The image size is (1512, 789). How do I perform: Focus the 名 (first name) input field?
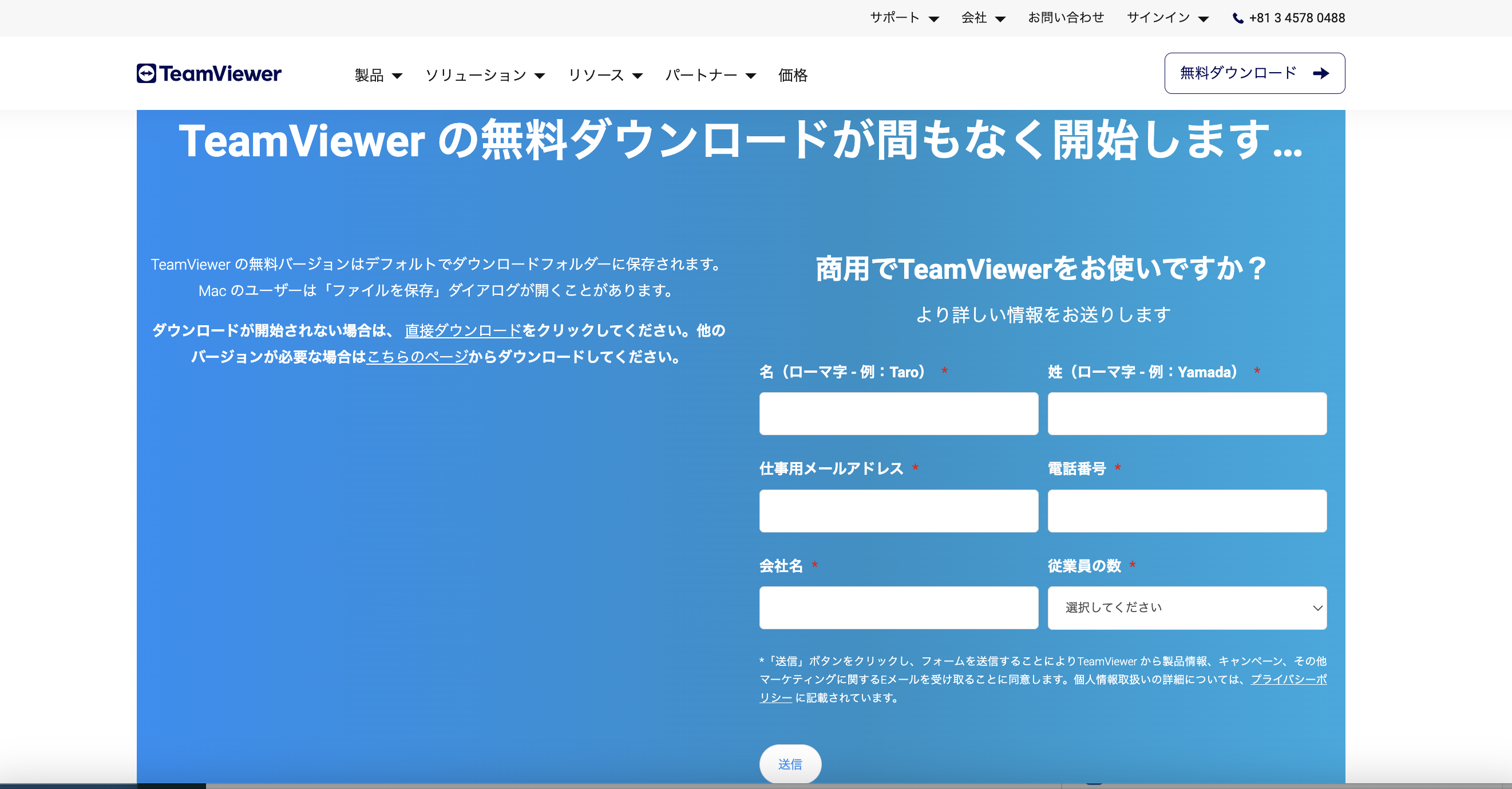tap(899, 414)
